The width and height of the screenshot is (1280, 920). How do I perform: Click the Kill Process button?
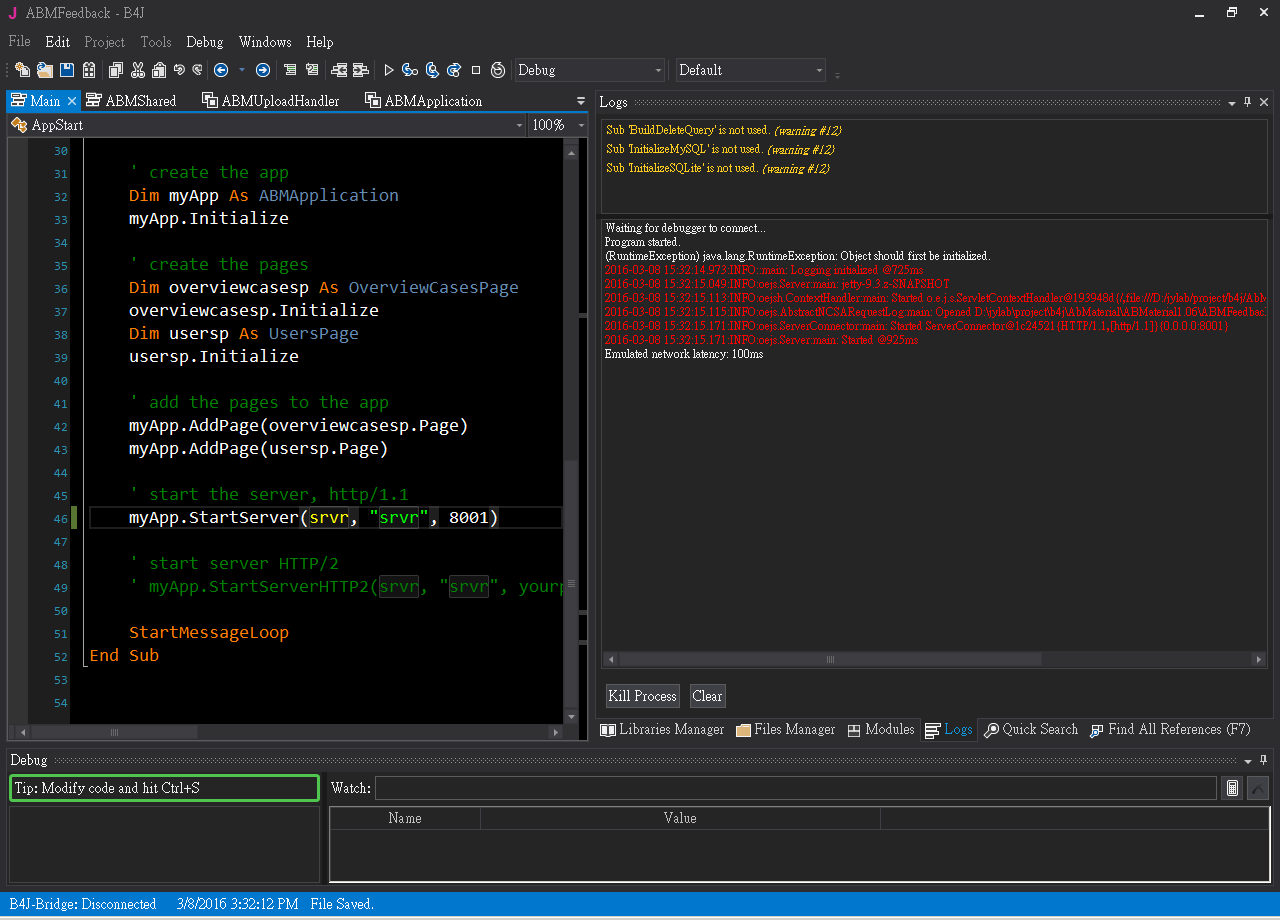coord(642,696)
